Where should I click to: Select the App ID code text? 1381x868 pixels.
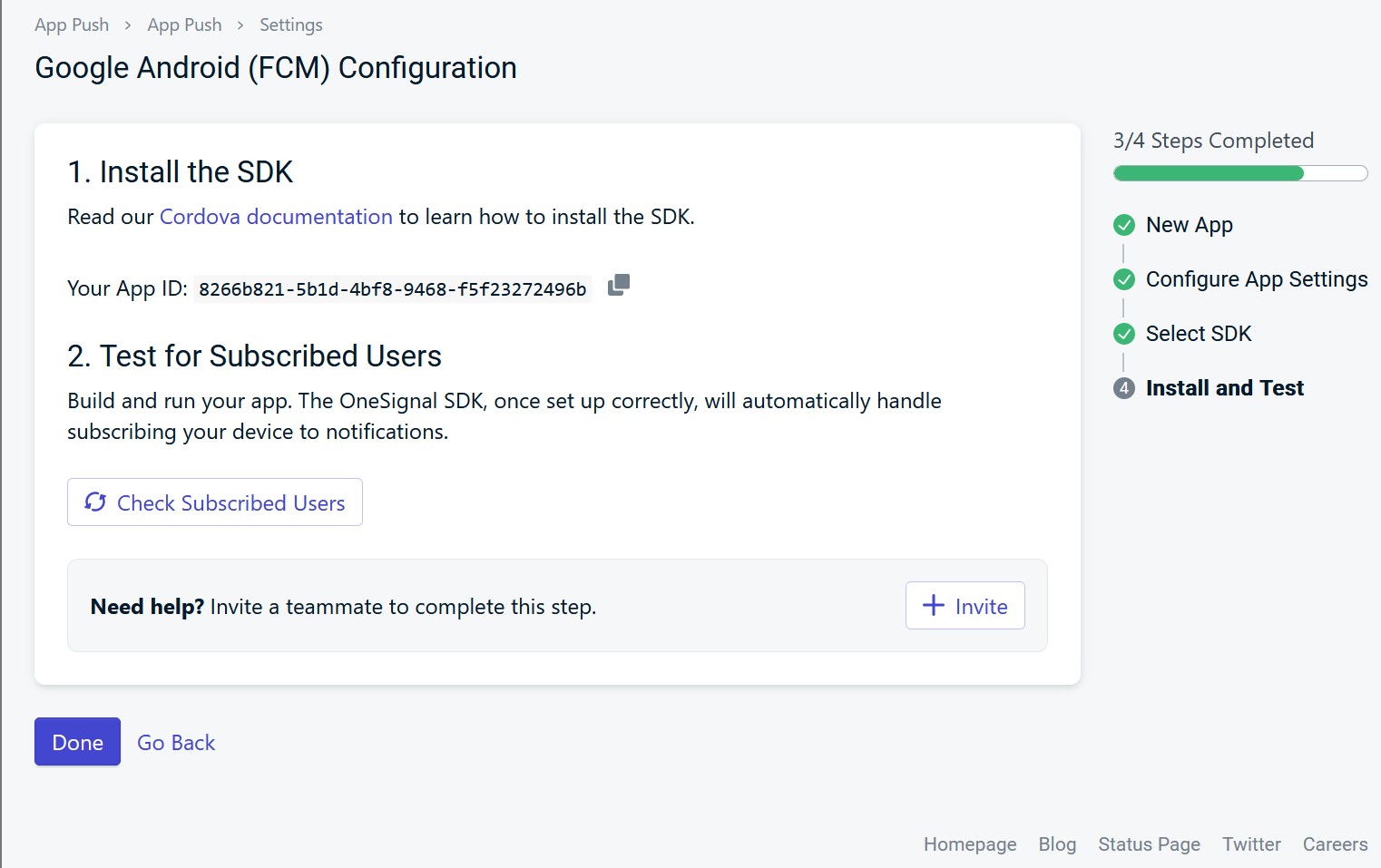(x=392, y=289)
